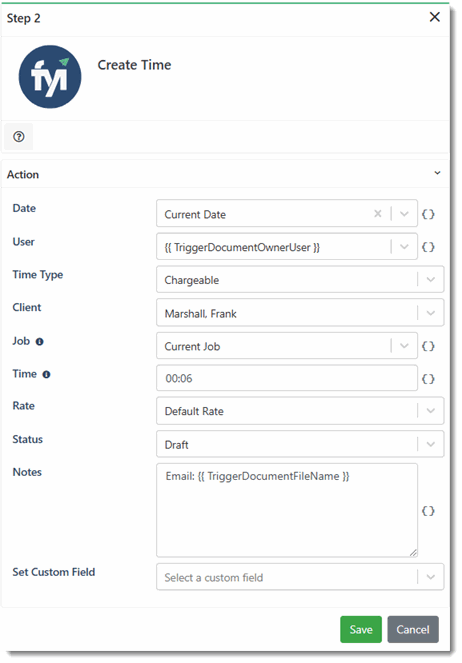Clear the Current Date selection with X
Image resolution: width=462 pixels, height=663 pixels.
click(377, 214)
